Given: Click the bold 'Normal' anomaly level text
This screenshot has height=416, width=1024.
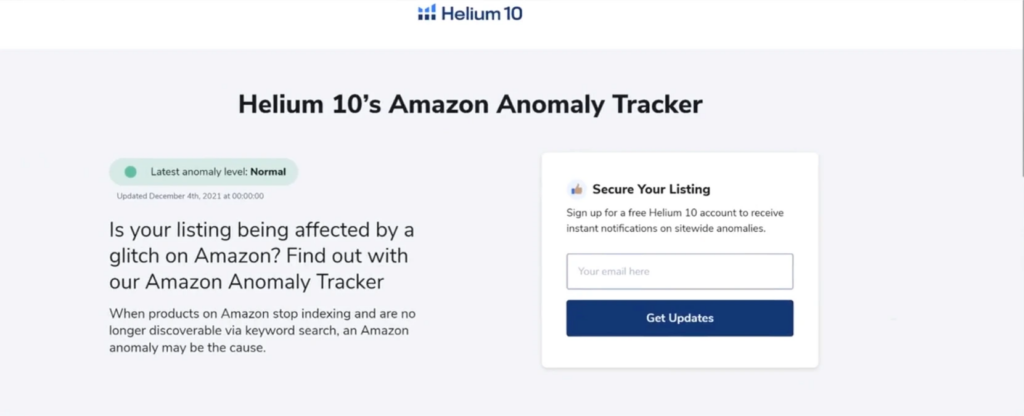Looking at the screenshot, I should point(268,172).
